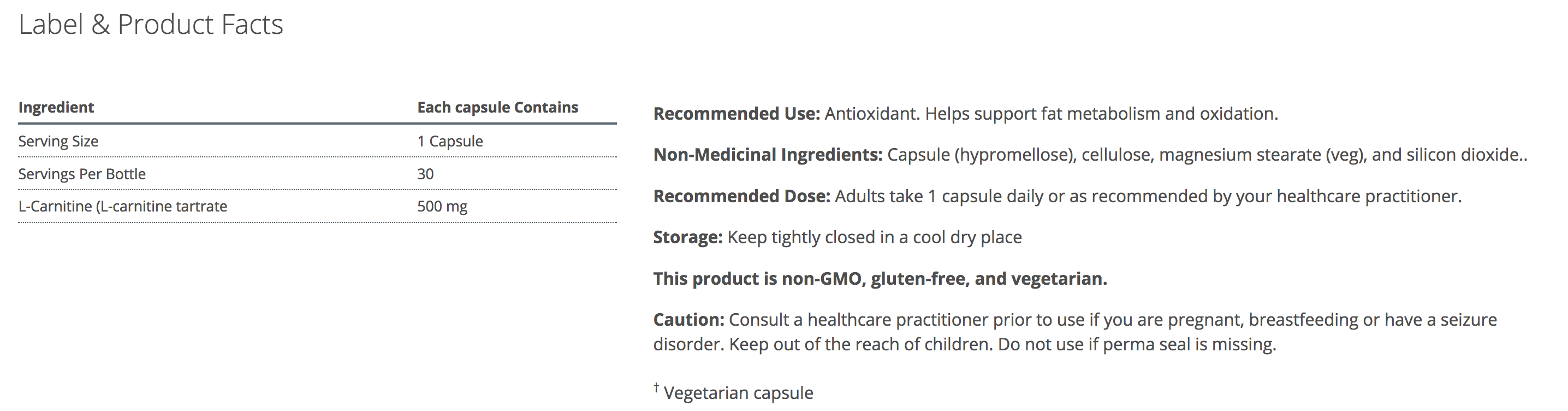This screenshot has width=1568, height=411.
Task: Click the antioxidant fat metabolism description text
Action: [x=1050, y=114]
